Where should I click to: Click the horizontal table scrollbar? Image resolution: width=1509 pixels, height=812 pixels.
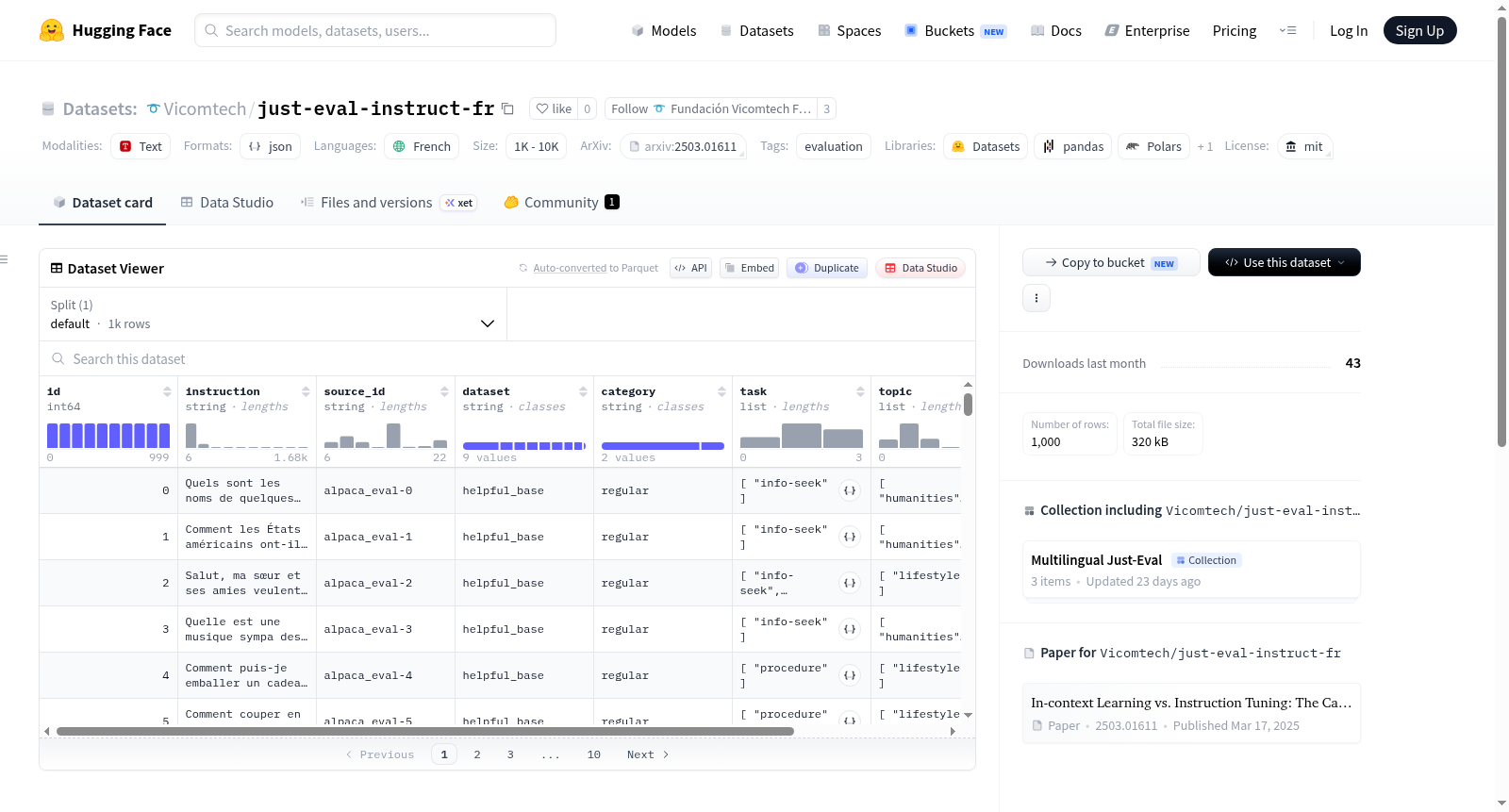(x=424, y=731)
